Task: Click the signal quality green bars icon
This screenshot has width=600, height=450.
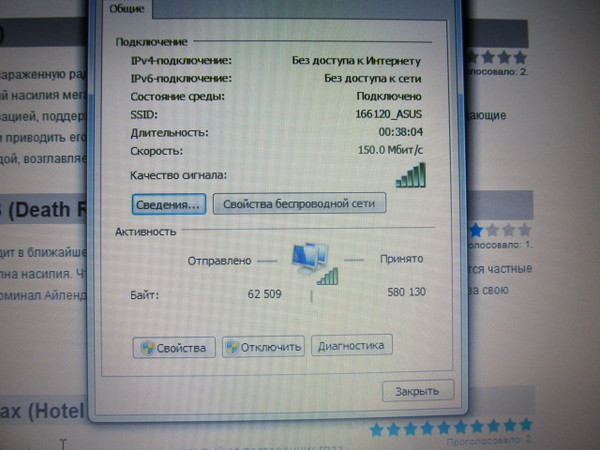Action: [x=410, y=176]
